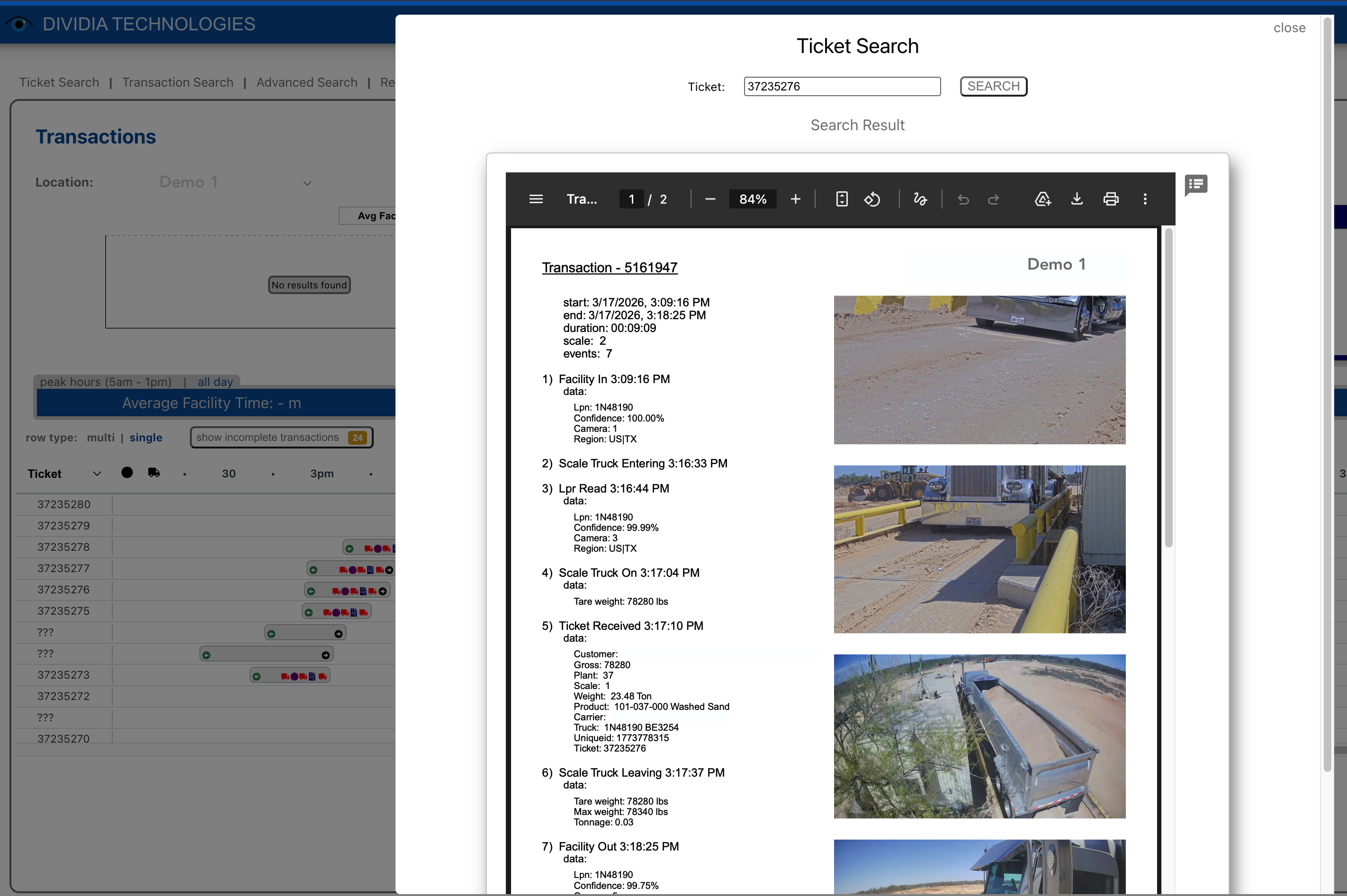Close the Ticket Search overlay
The width and height of the screenshot is (1347, 896).
[1289, 27]
